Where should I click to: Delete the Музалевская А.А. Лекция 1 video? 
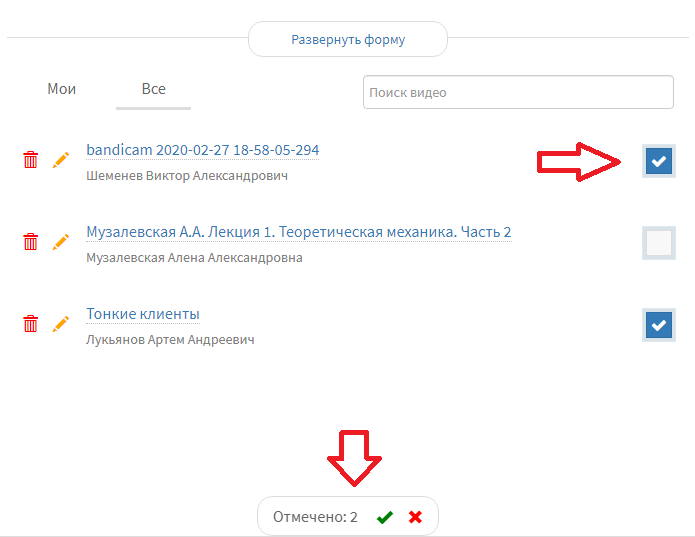click(31, 241)
